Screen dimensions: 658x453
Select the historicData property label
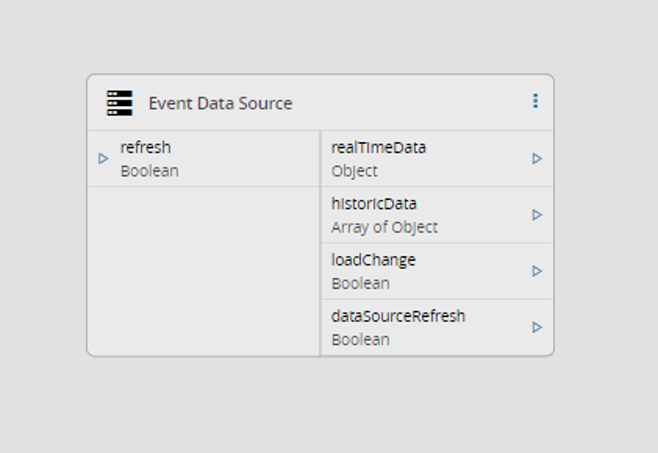click(373, 204)
